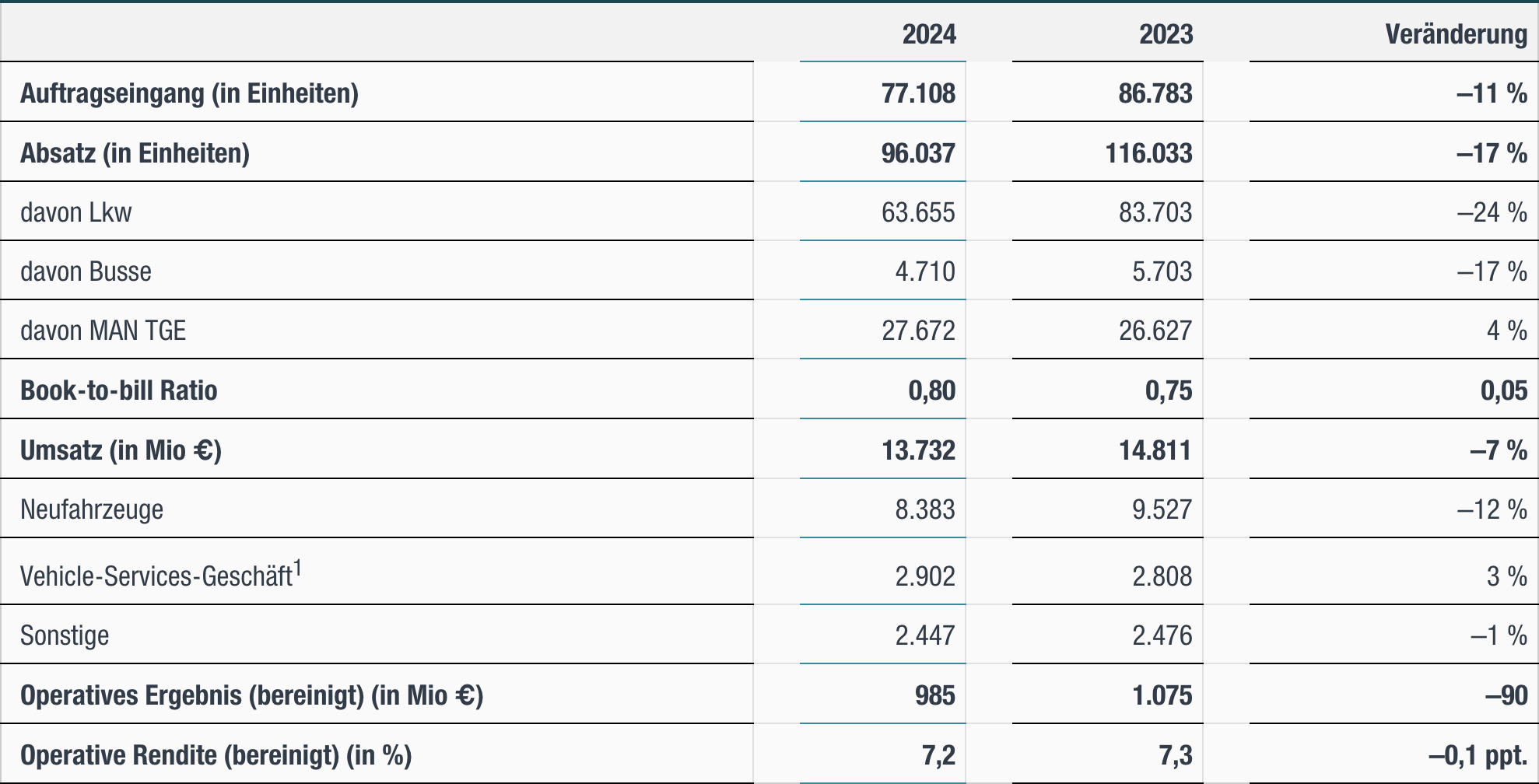
Task: Click the Auftragseingang change value –11 %
Action: coord(1492,93)
